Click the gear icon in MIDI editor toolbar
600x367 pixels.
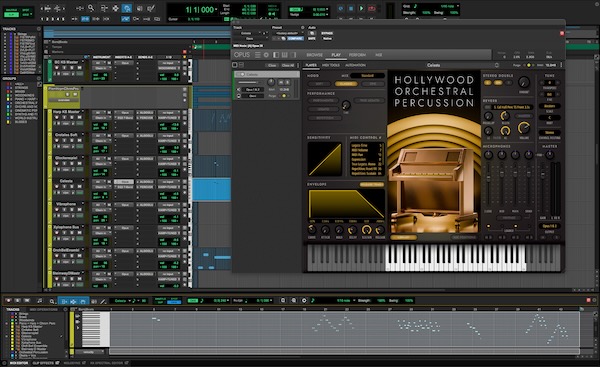pos(304,301)
